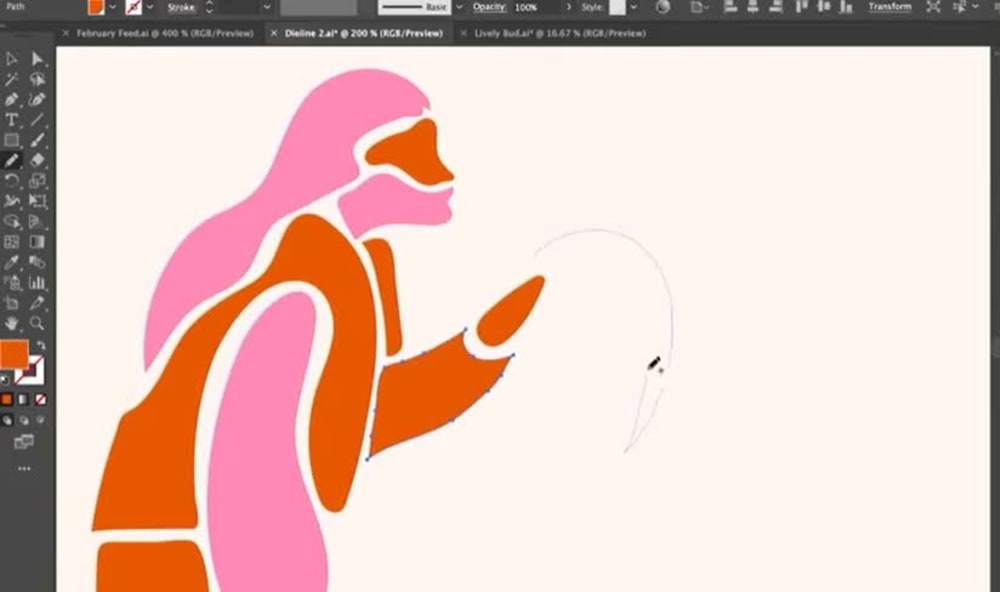Enable Draw Normal mode
1000x592 pixels.
pos(7,420)
